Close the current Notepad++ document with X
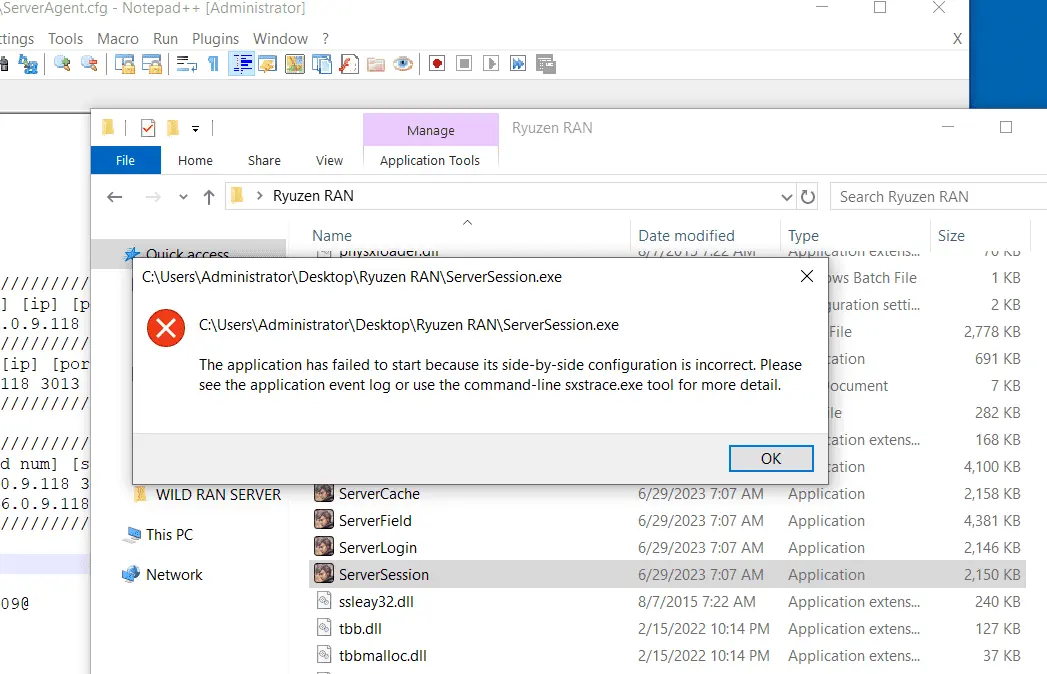 [x=957, y=39]
